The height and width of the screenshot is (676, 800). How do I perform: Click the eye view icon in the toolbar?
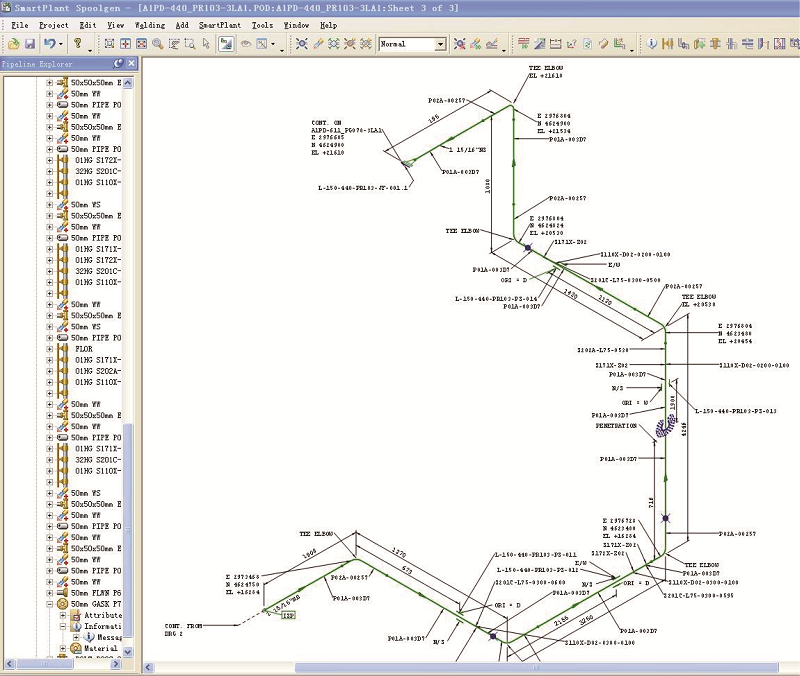tap(246, 44)
